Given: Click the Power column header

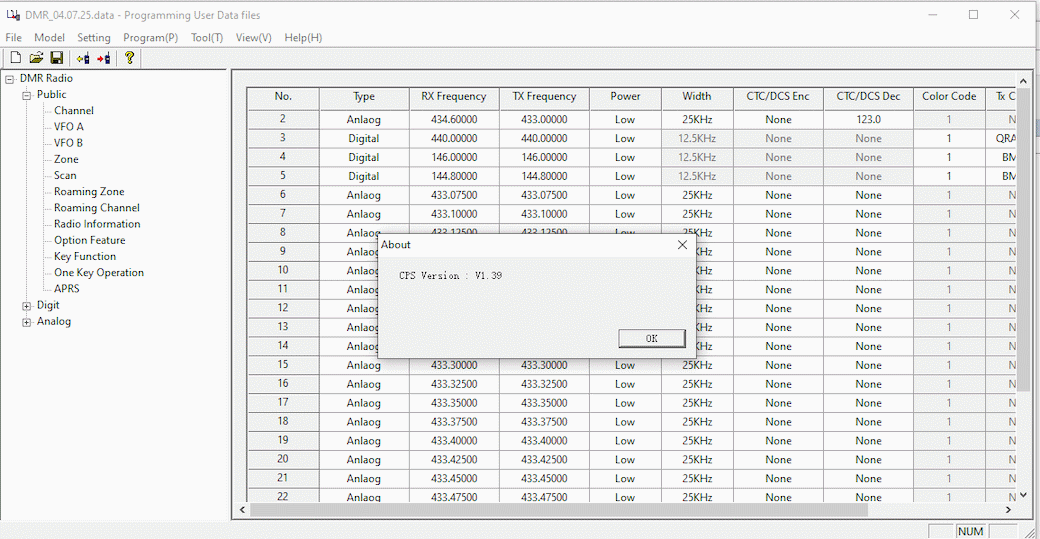Looking at the screenshot, I should click(x=625, y=98).
